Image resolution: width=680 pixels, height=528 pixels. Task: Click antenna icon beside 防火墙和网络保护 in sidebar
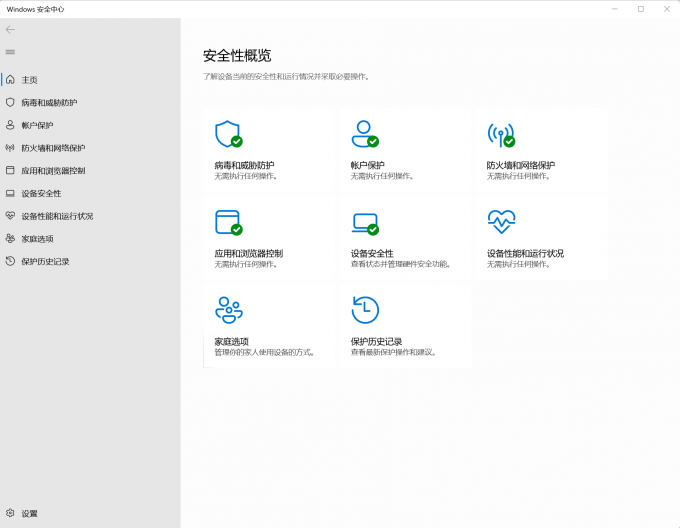[x=10, y=148]
